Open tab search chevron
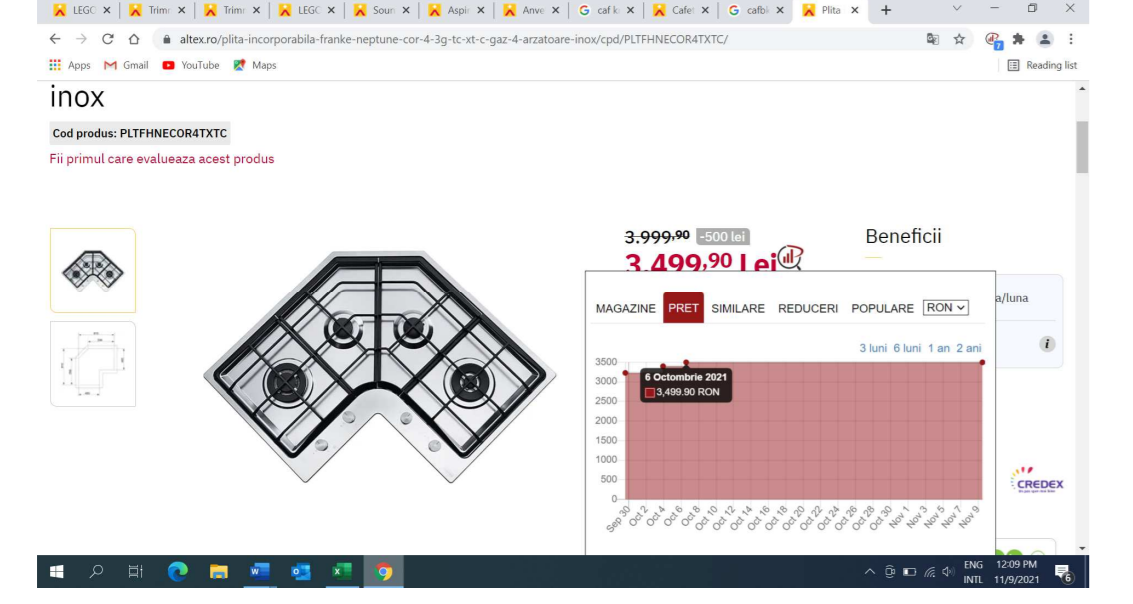Viewport: 1133px width, 604px height. (957, 9)
